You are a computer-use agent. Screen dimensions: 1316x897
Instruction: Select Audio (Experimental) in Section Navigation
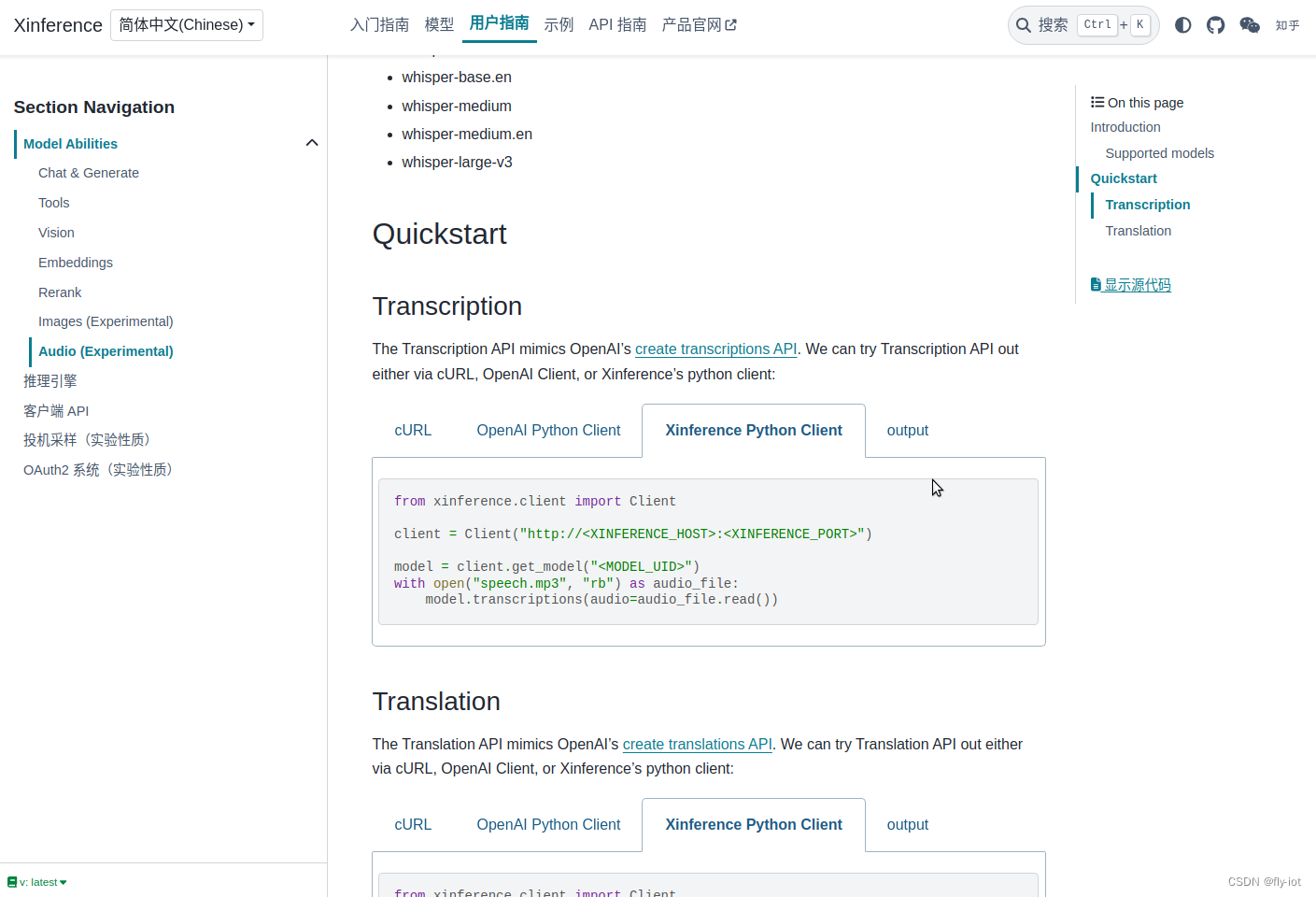click(x=105, y=350)
